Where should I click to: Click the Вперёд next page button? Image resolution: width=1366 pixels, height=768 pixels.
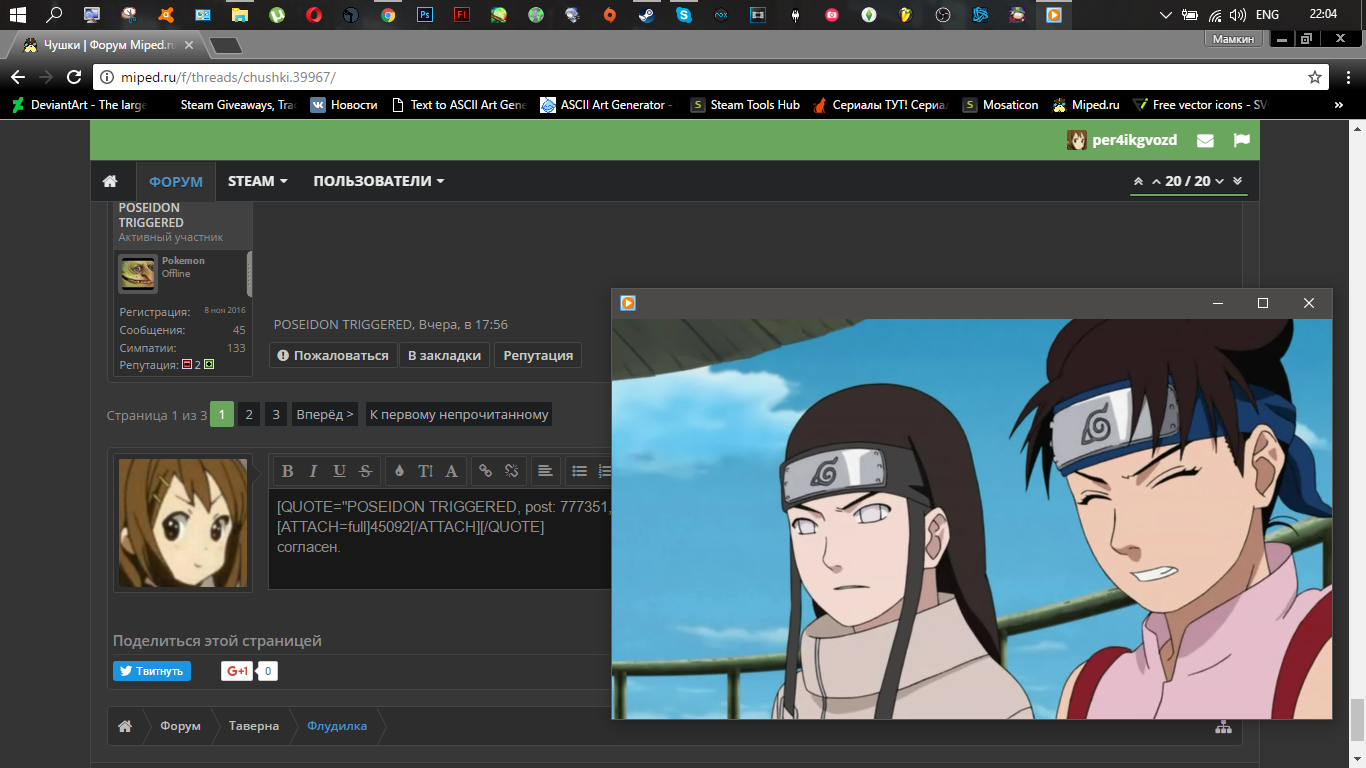[x=325, y=414]
